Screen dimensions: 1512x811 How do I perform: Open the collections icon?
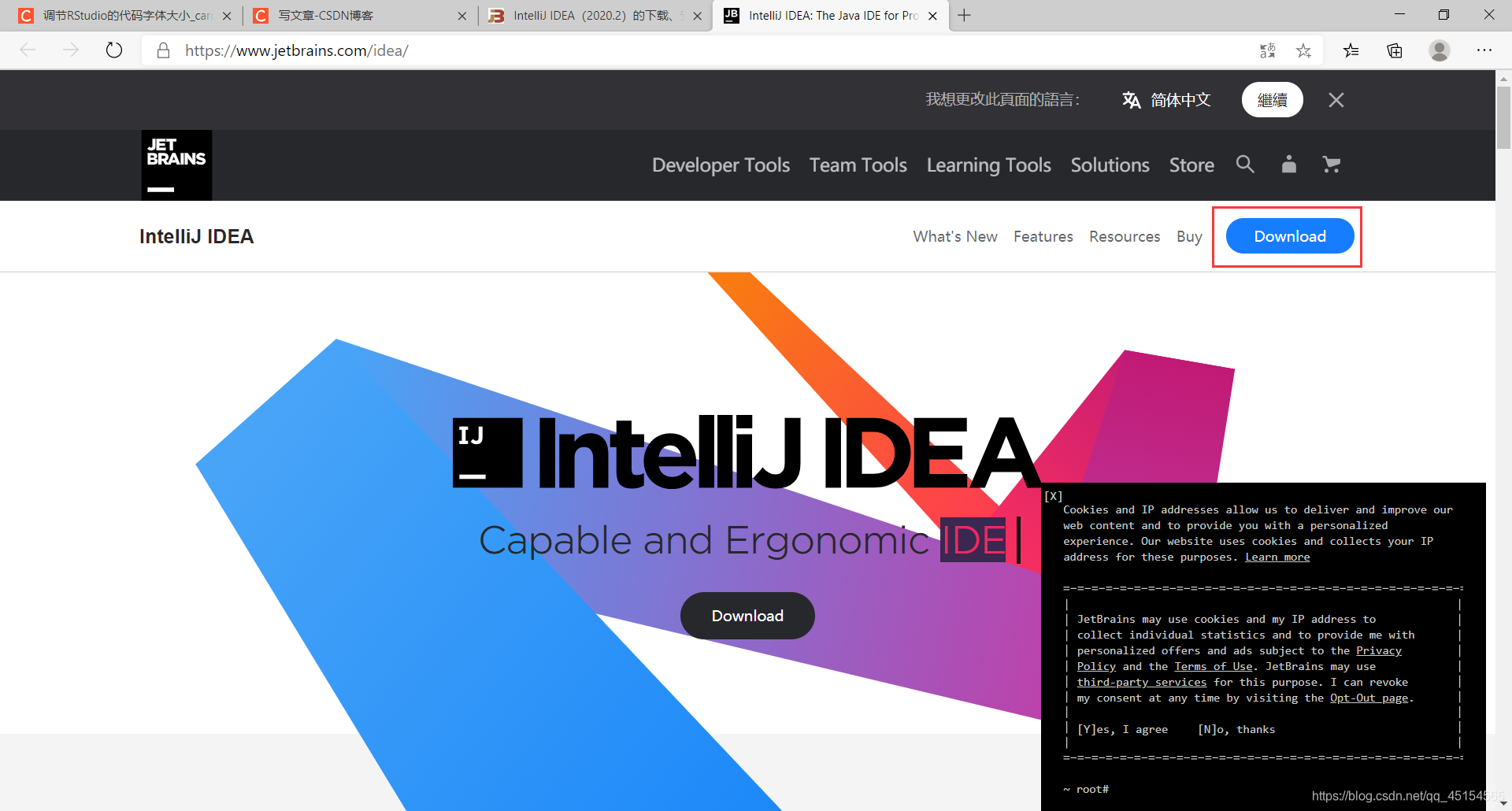coord(1395,50)
